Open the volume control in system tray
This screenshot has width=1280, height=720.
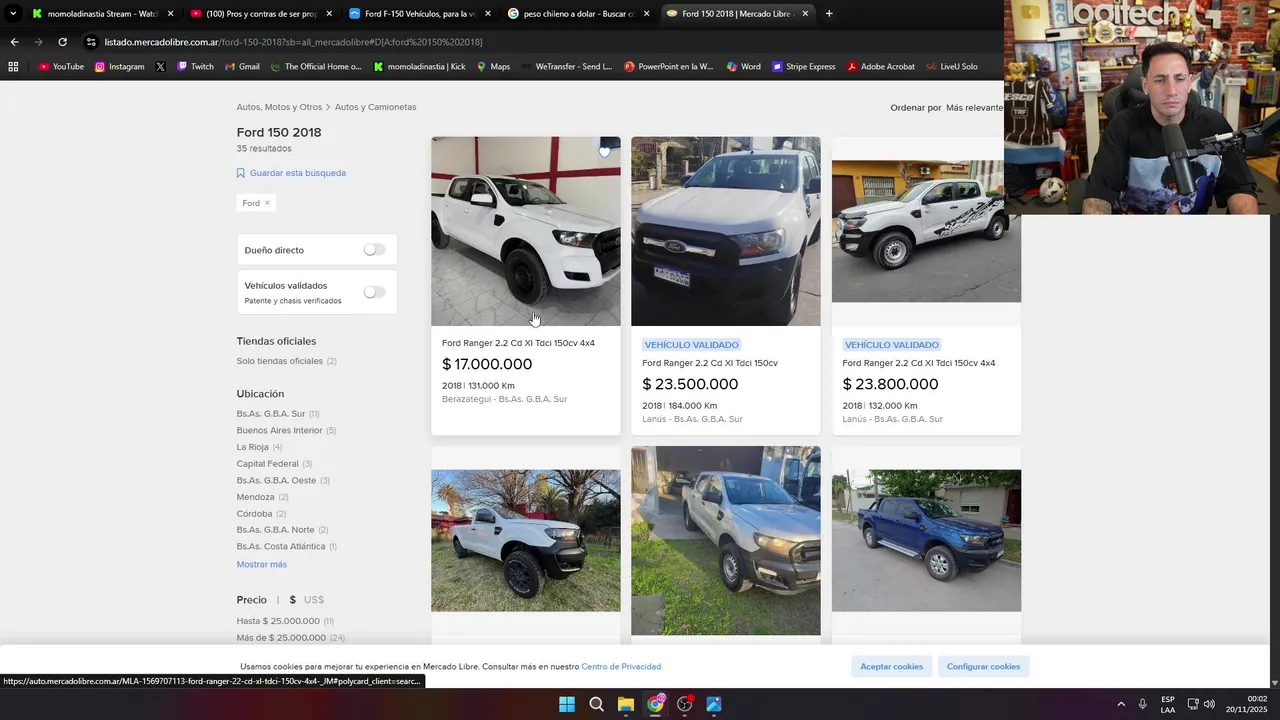point(1209,704)
